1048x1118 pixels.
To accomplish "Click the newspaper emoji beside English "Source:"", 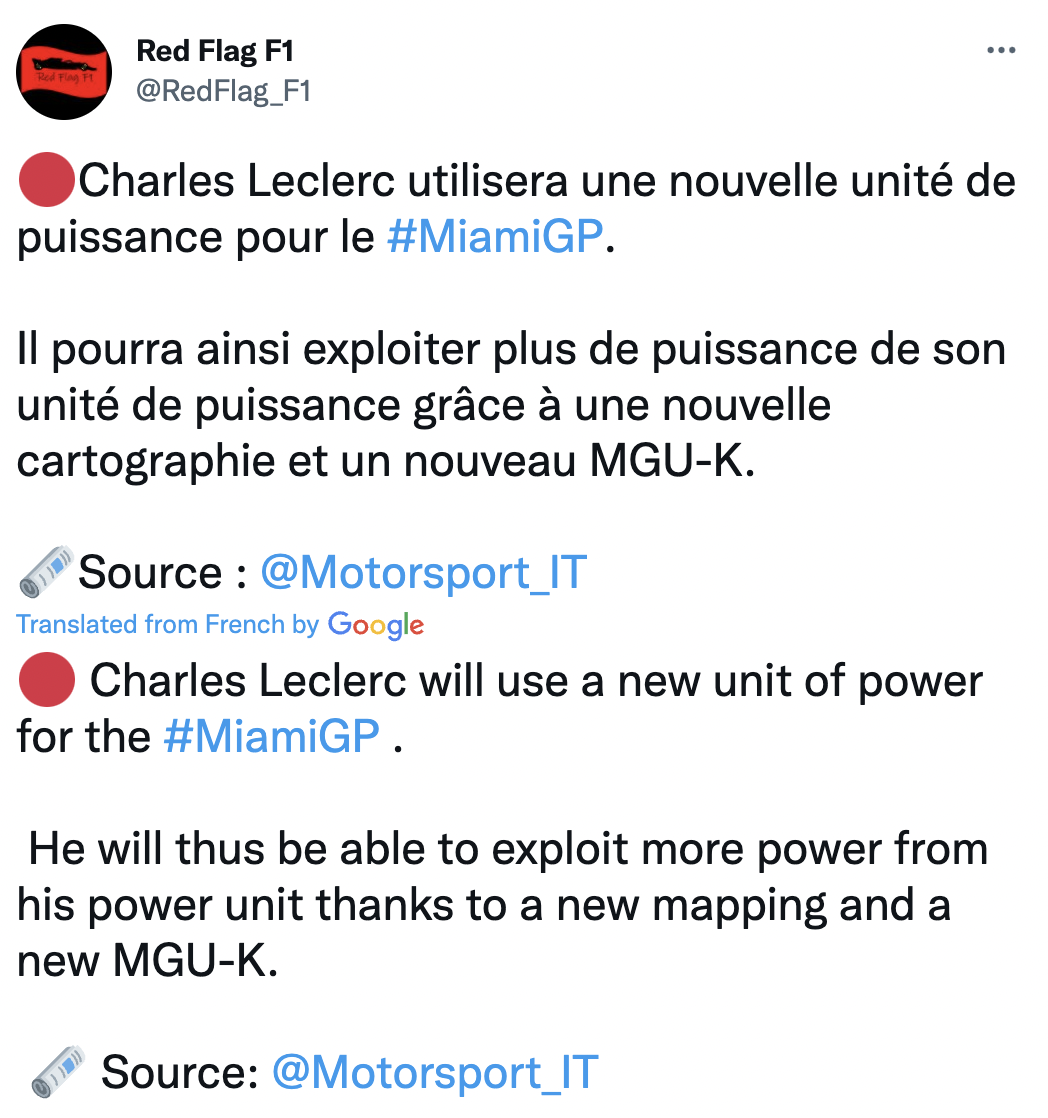I will (x=58, y=1071).
